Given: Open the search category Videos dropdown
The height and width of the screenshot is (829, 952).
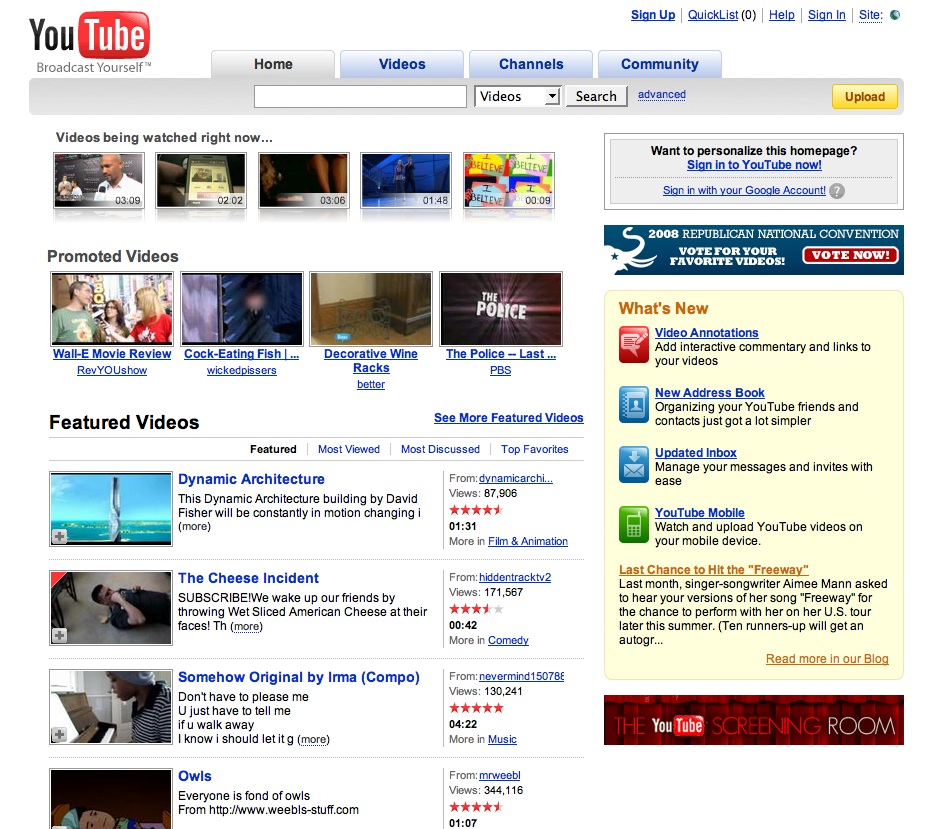Looking at the screenshot, I should tap(517, 96).
